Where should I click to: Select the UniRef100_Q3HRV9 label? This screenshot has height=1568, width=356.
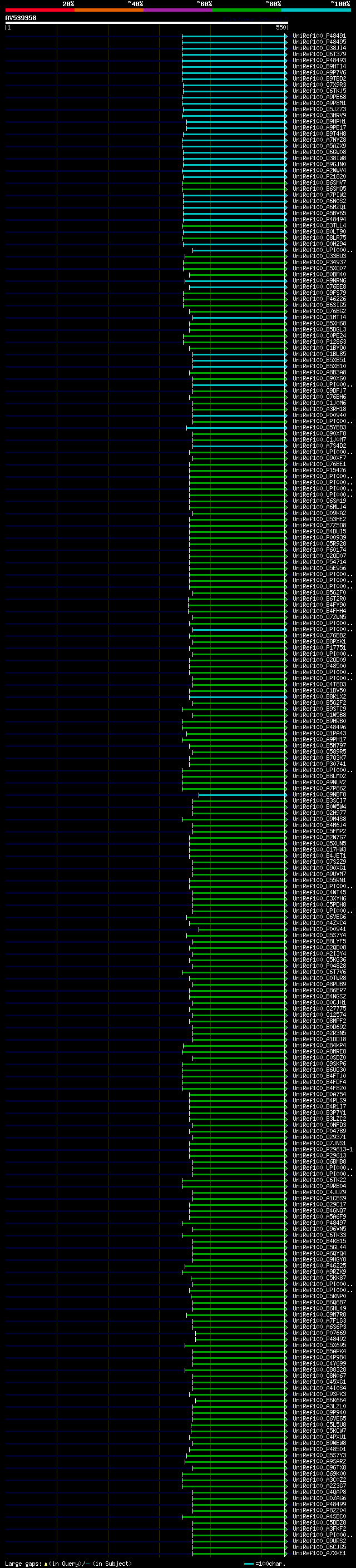click(319, 116)
